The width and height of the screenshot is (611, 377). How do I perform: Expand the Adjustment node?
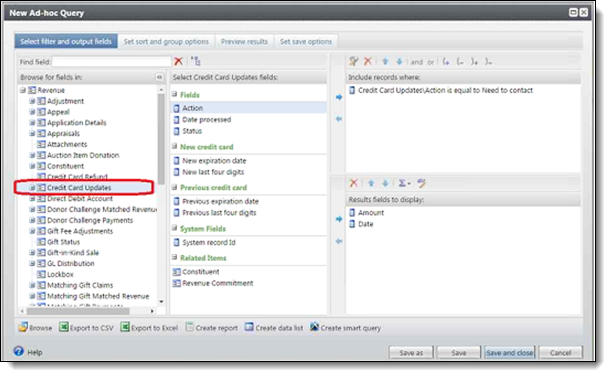click(x=32, y=101)
